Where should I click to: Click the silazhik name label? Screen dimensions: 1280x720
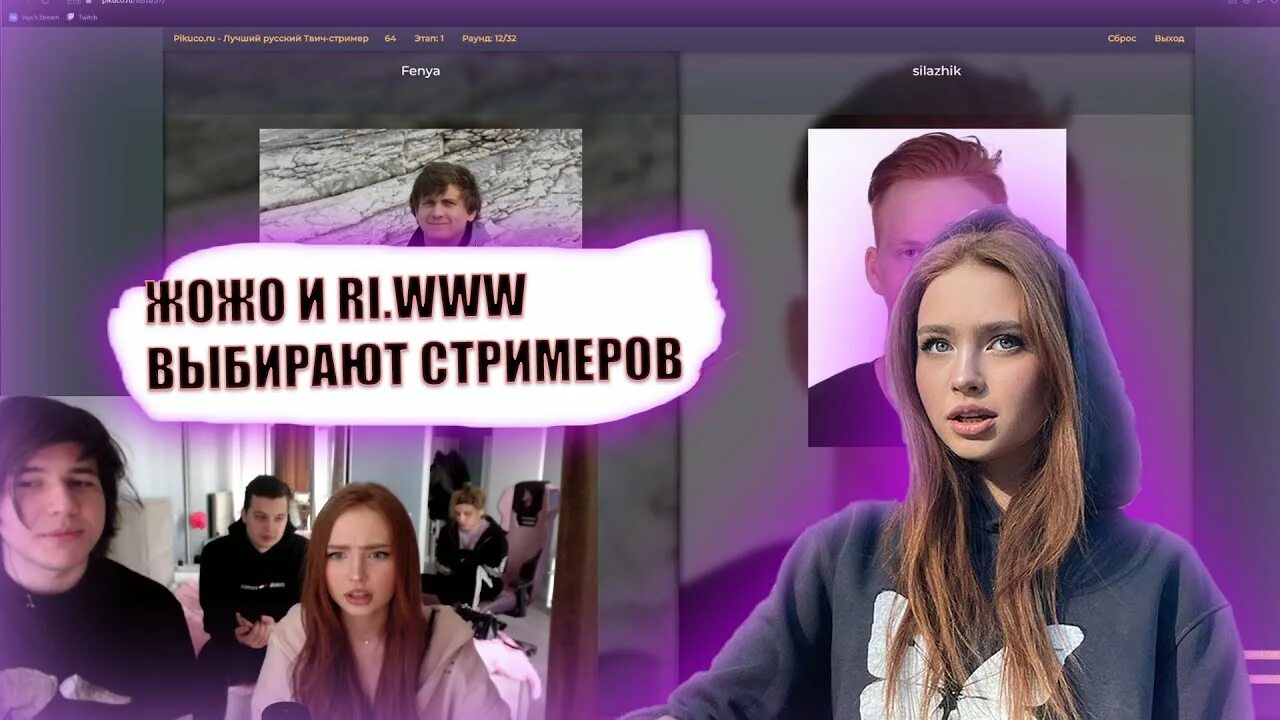tap(937, 71)
